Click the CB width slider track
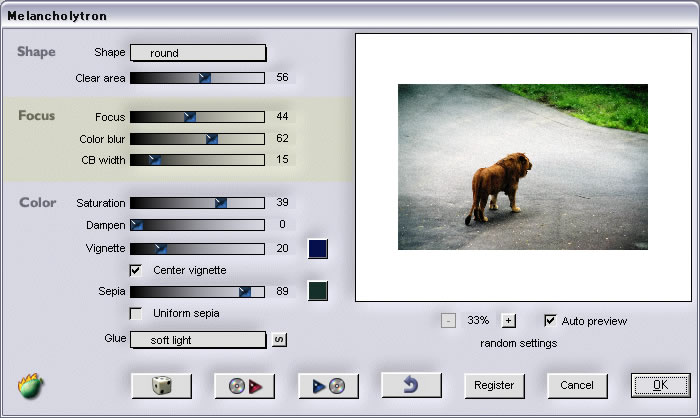This screenshot has height=418, width=700. click(x=197, y=160)
